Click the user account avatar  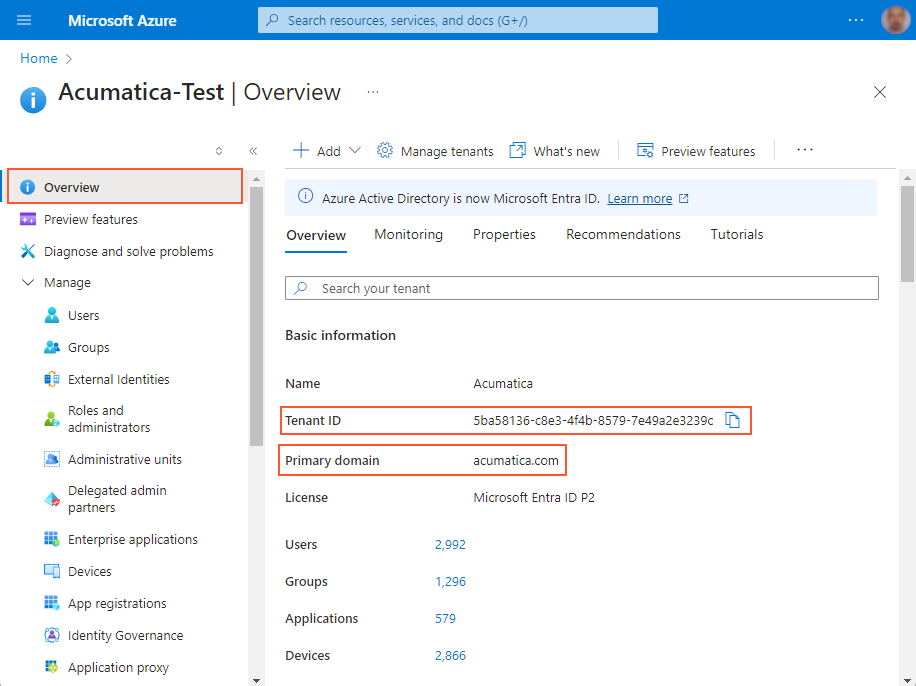(895, 20)
